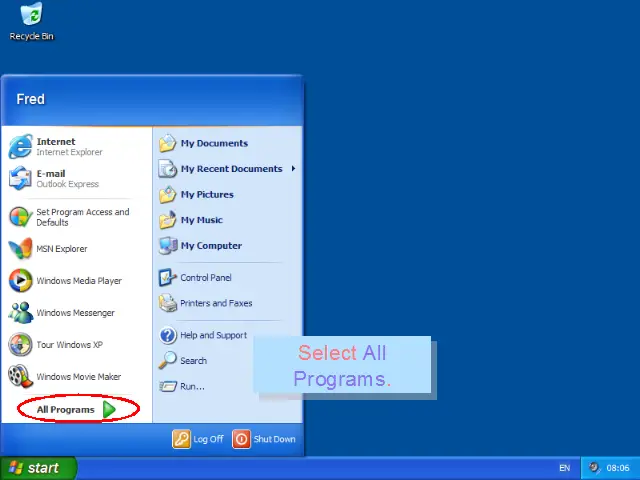Select the E-mail menu entry label

click(x=51, y=173)
